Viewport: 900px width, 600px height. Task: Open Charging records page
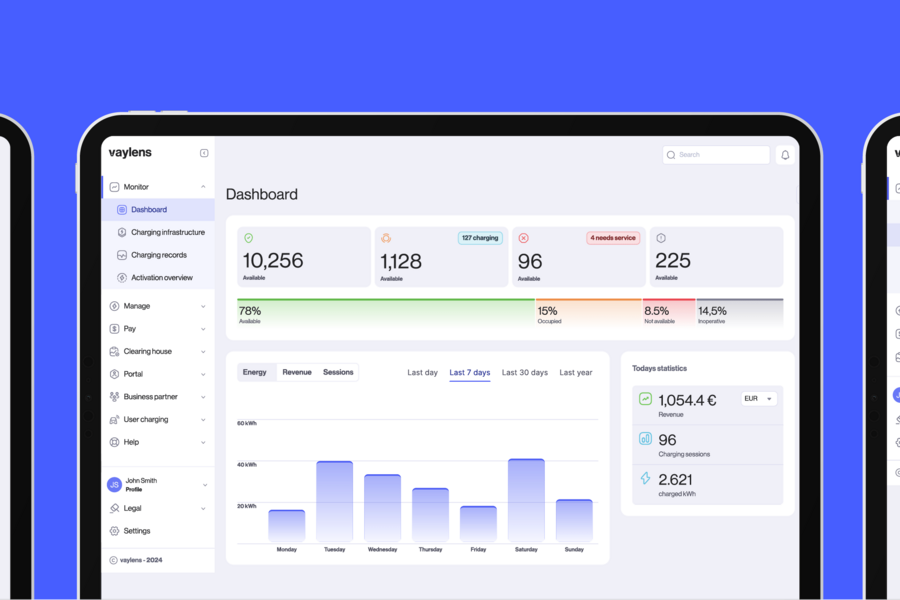[158, 255]
